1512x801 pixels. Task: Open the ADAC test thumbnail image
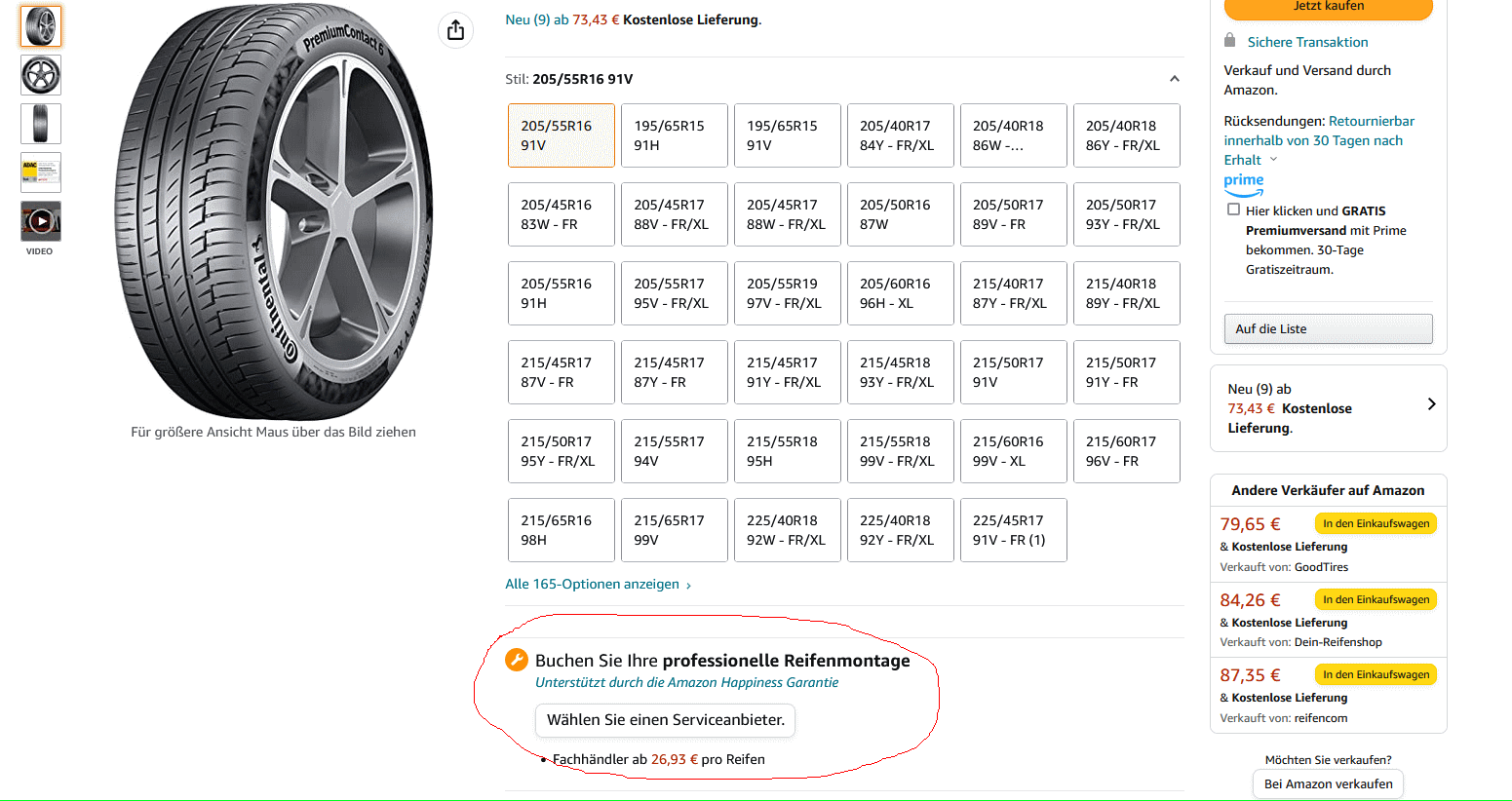coord(41,172)
